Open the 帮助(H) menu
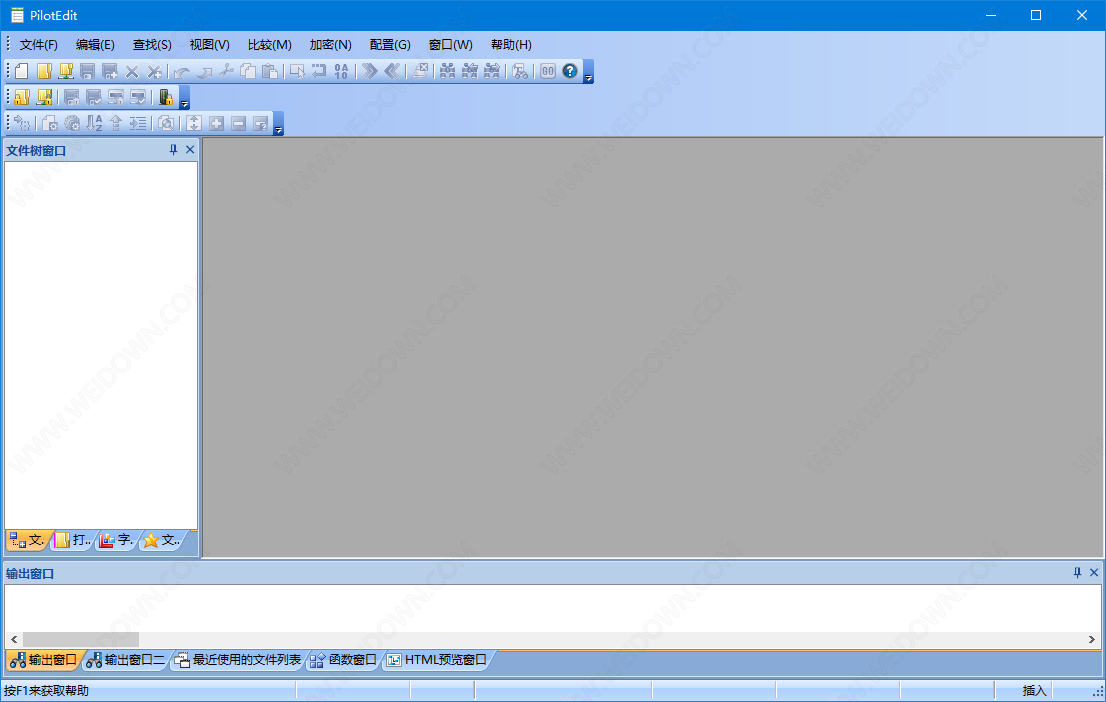The height and width of the screenshot is (702, 1106). [511, 44]
